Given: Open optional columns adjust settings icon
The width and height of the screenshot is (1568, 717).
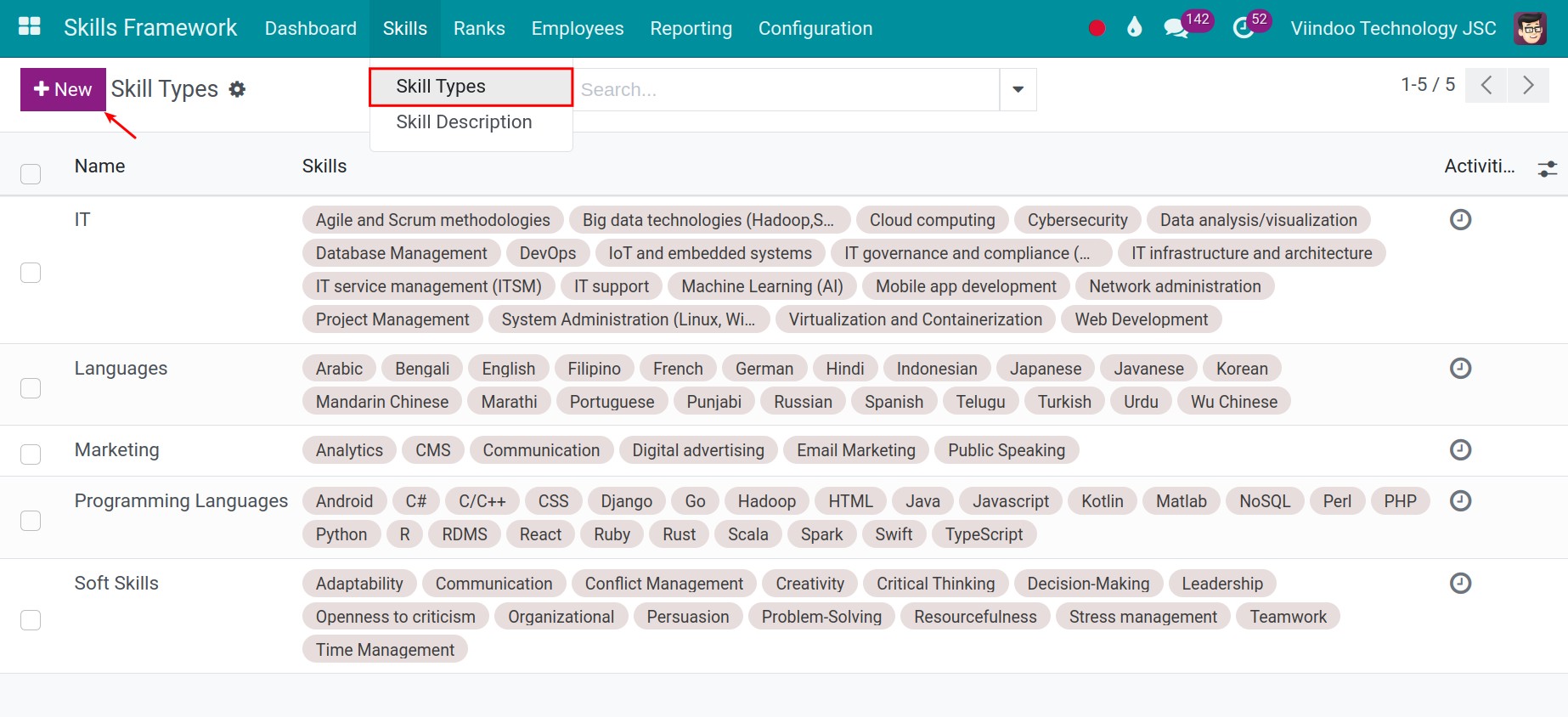Looking at the screenshot, I should point(1547,168).
